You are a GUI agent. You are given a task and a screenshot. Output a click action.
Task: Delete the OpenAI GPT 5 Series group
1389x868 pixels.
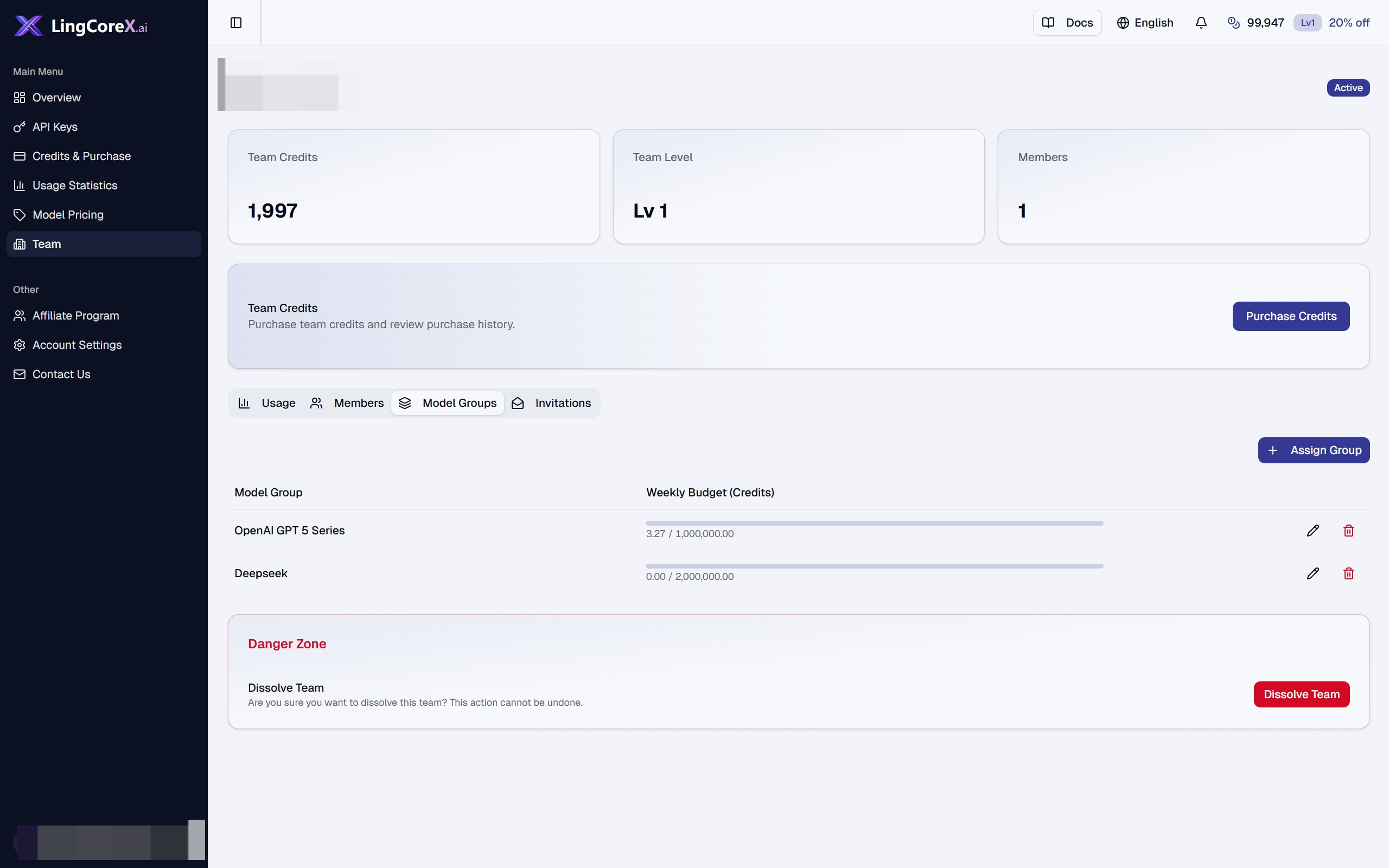[1349, 531]
